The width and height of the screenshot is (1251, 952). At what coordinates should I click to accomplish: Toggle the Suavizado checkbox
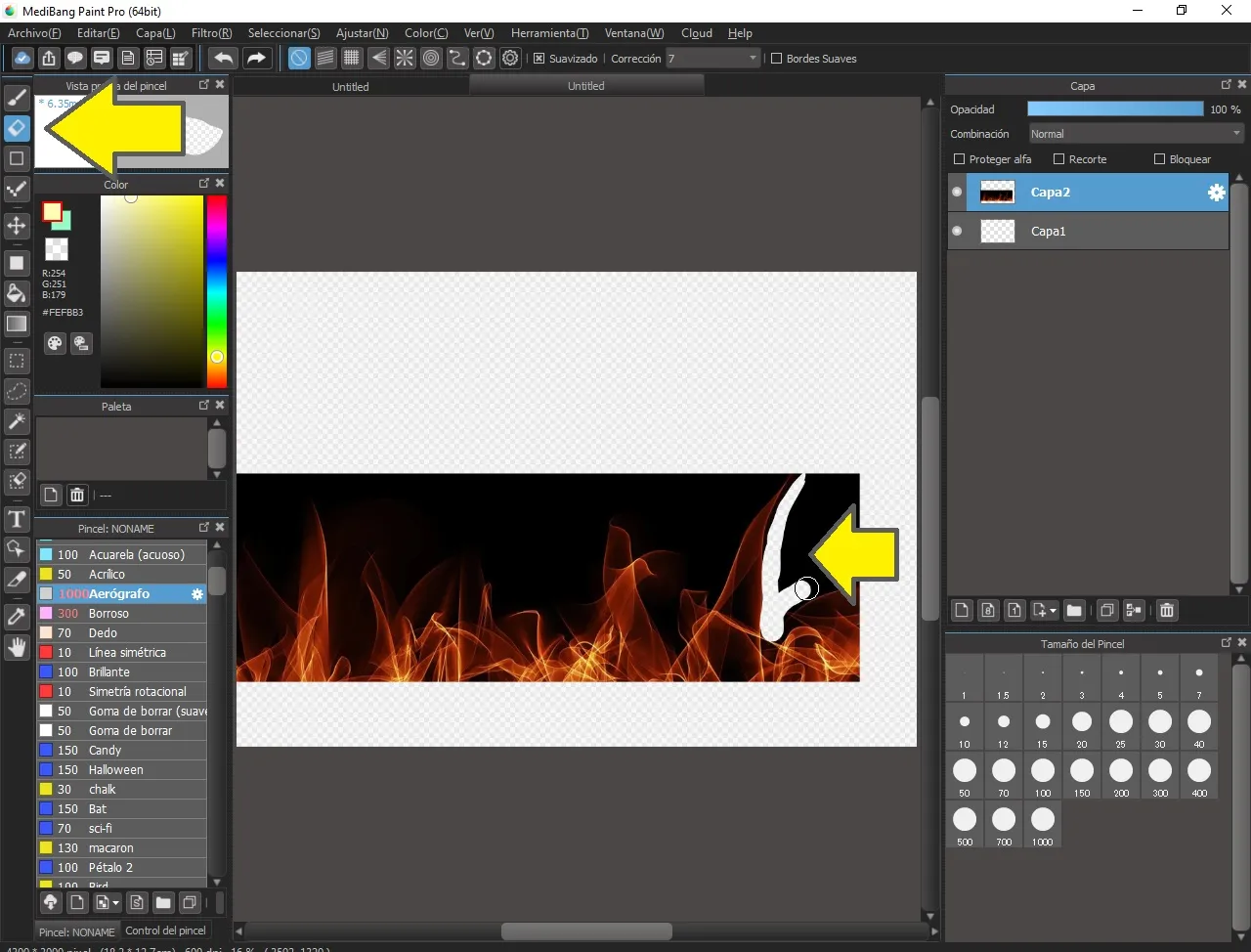point(539,59)
